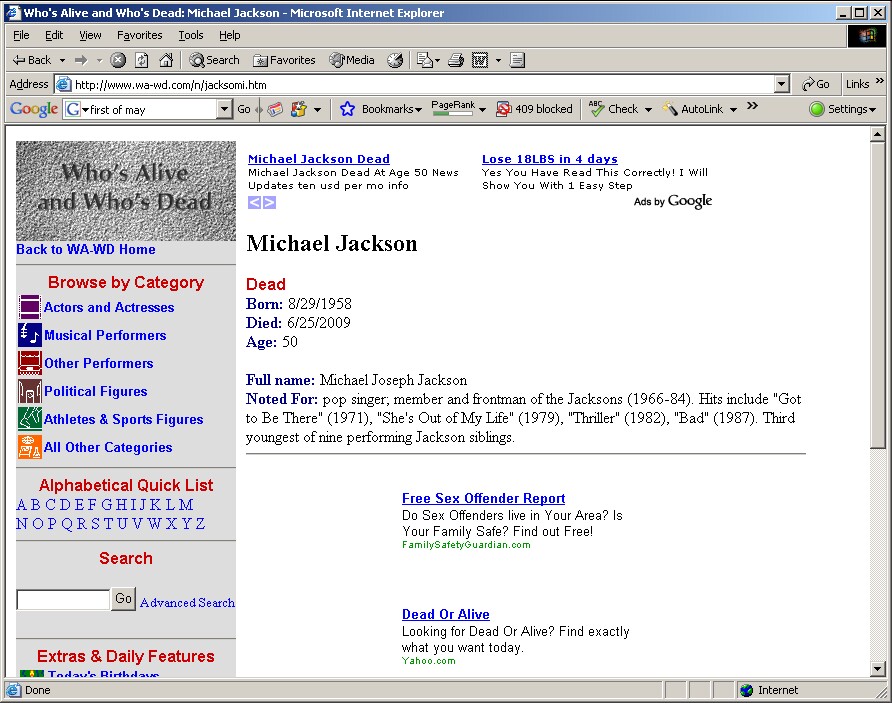The width and height of the screenshot is (892, 703).
Task: Open the Musical Performers category link
Action: click(x=105, y=335)
